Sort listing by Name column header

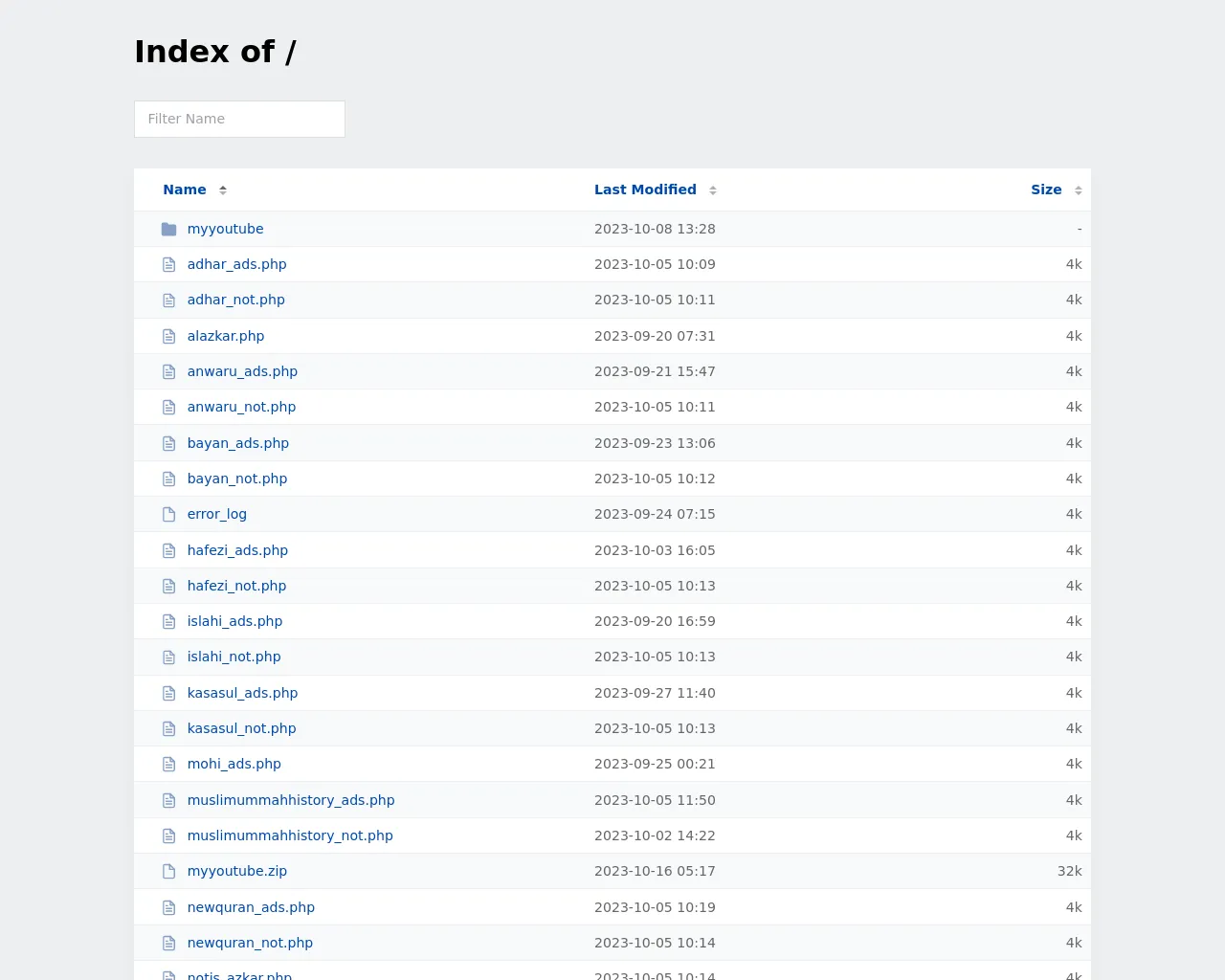coord(185,189)
